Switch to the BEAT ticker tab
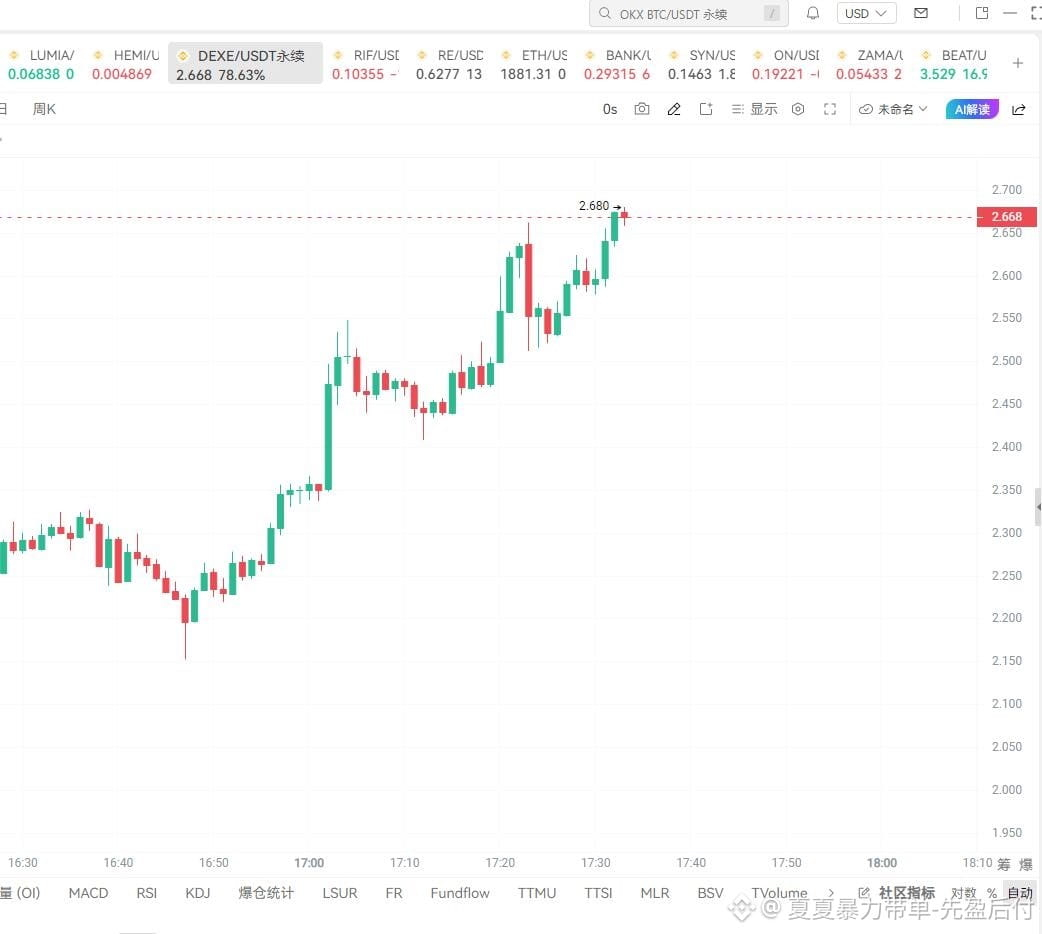Screen dimensions: 1042x934 click(954, 64)
